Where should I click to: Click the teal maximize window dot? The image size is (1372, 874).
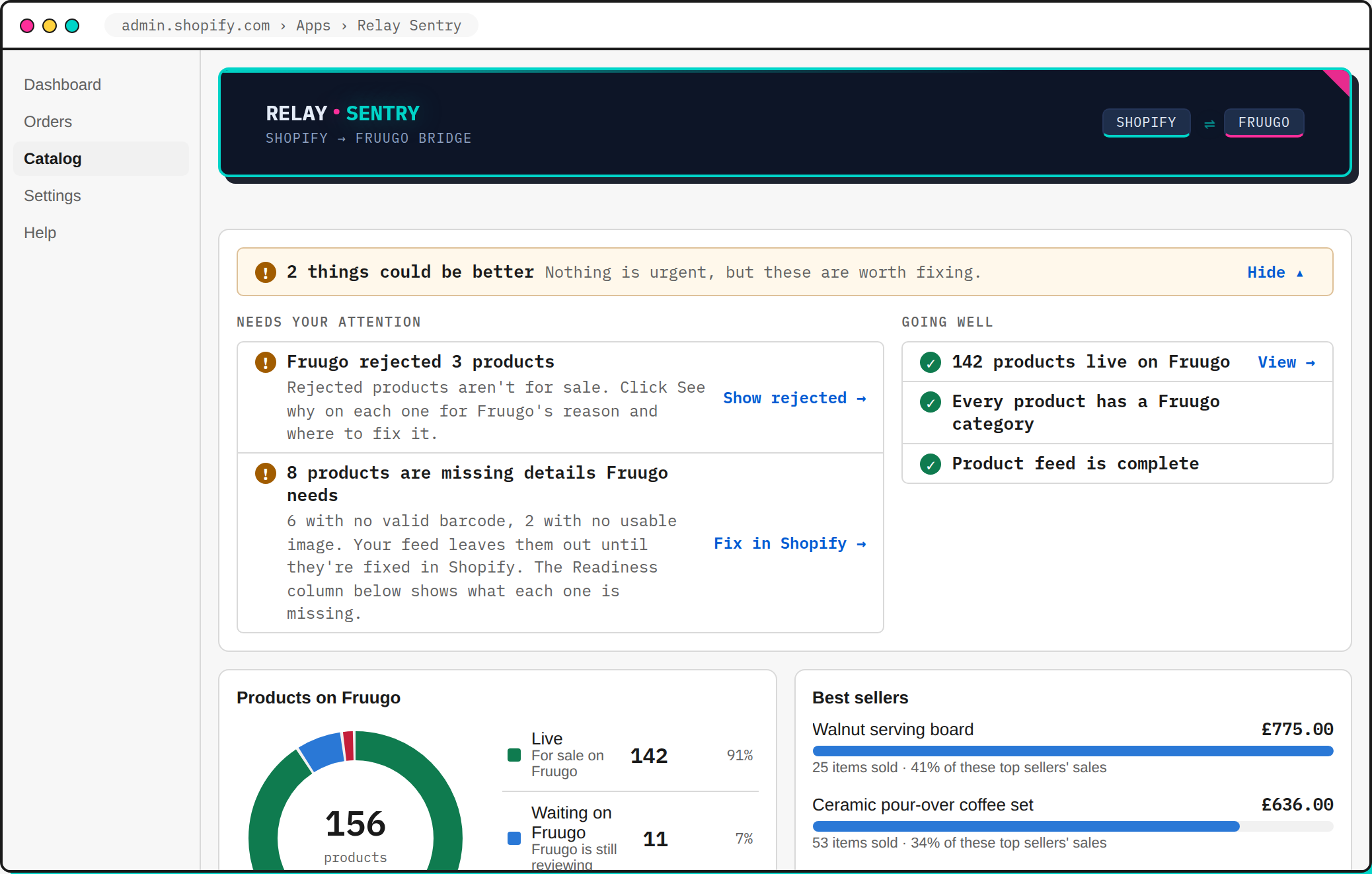pos(72,26)
